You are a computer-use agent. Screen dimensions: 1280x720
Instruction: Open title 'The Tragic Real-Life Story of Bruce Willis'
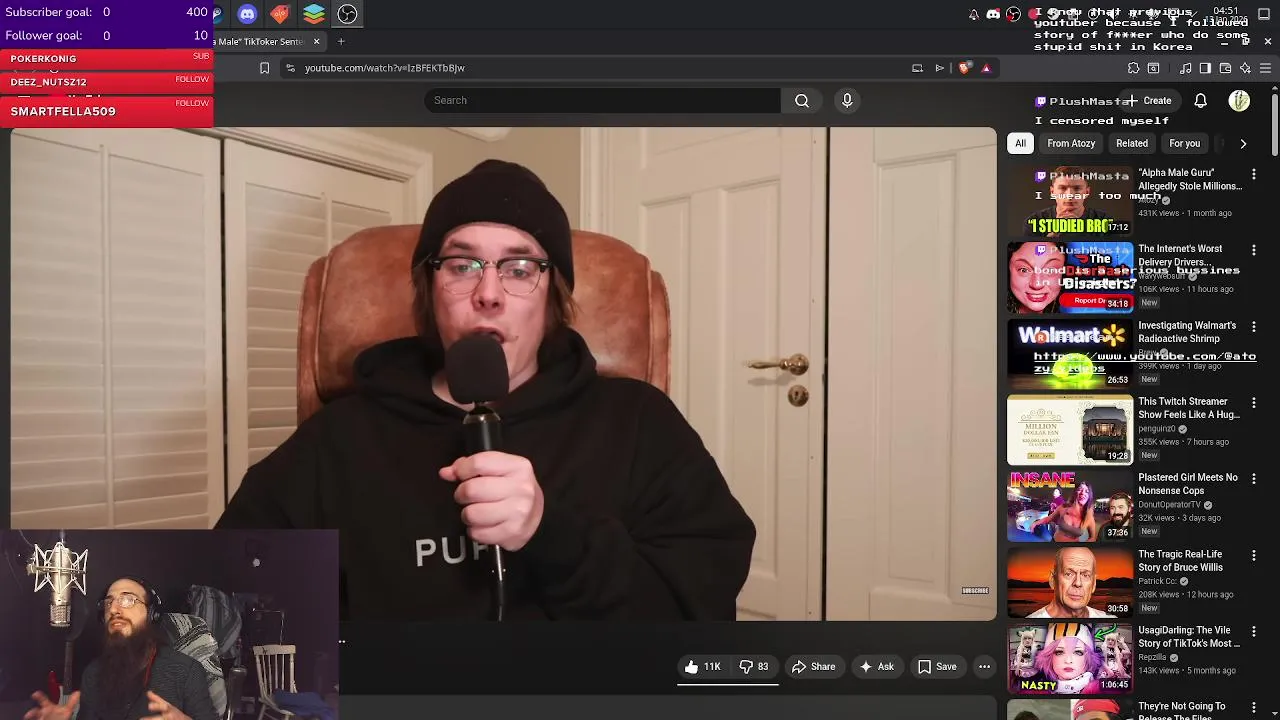1180,561
